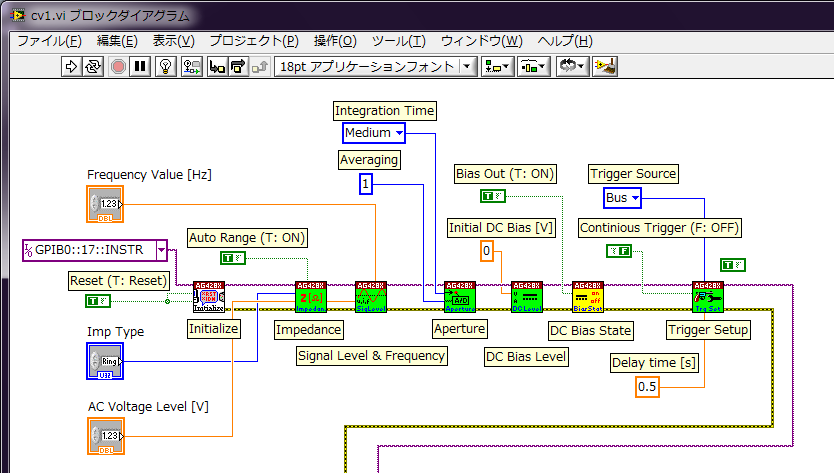Screen dimensions: 834x473
Task: Click the Impedance label
Action: point(308,330)
